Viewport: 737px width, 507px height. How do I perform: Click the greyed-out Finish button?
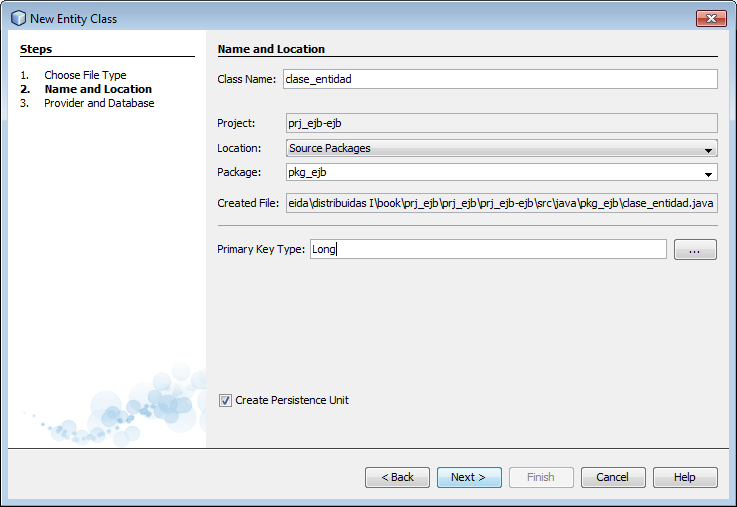pyautogui.click(x=540, y=477)
